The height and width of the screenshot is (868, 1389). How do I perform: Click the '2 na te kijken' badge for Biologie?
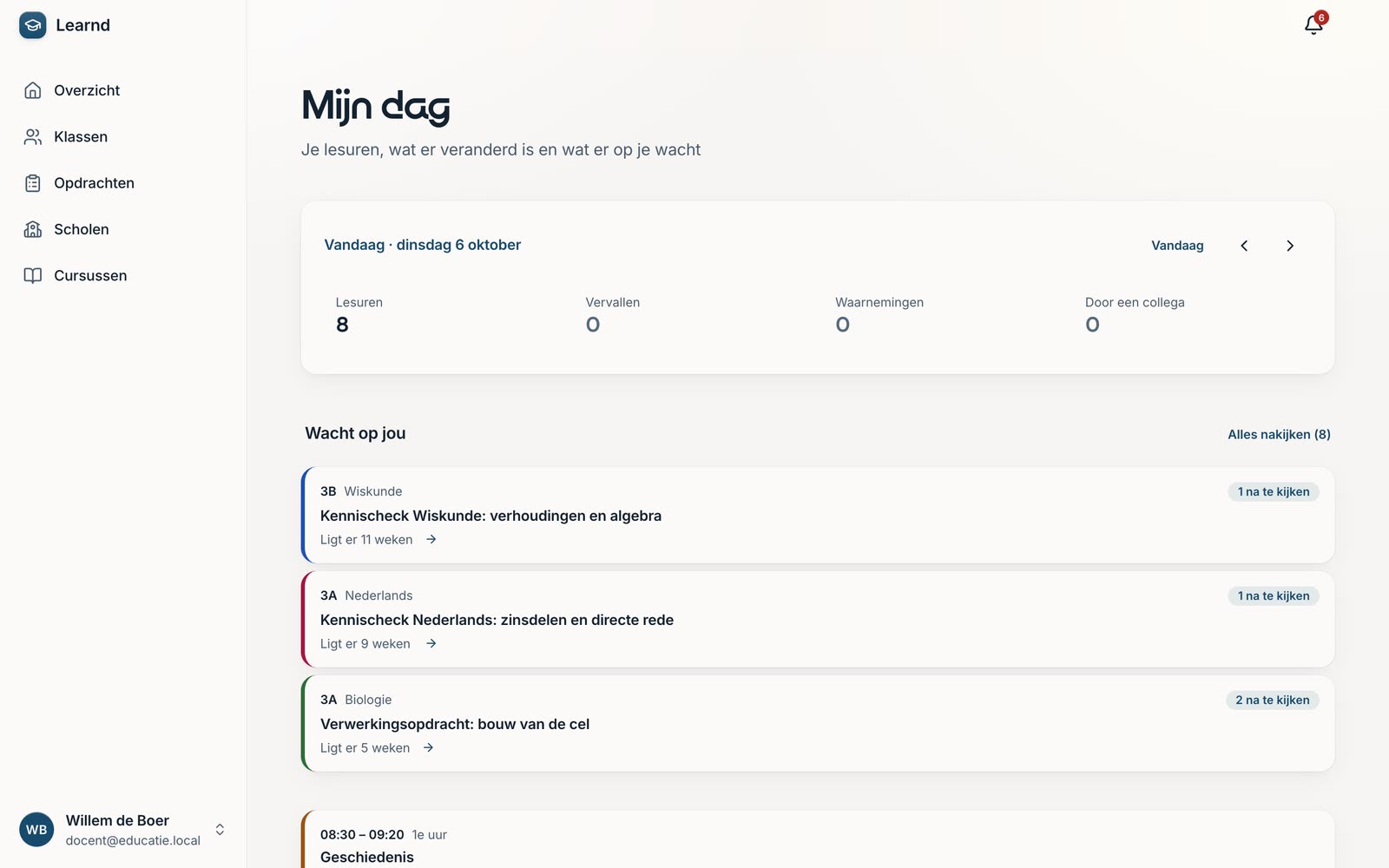(x=1273, y=700)
